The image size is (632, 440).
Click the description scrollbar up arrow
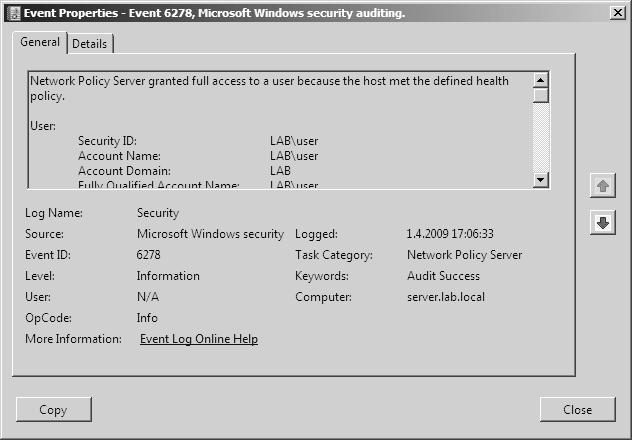[541, 80]
